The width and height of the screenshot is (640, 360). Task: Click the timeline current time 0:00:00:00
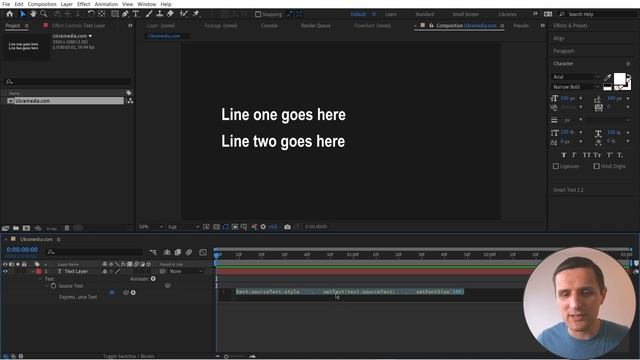tap(22, 249)
